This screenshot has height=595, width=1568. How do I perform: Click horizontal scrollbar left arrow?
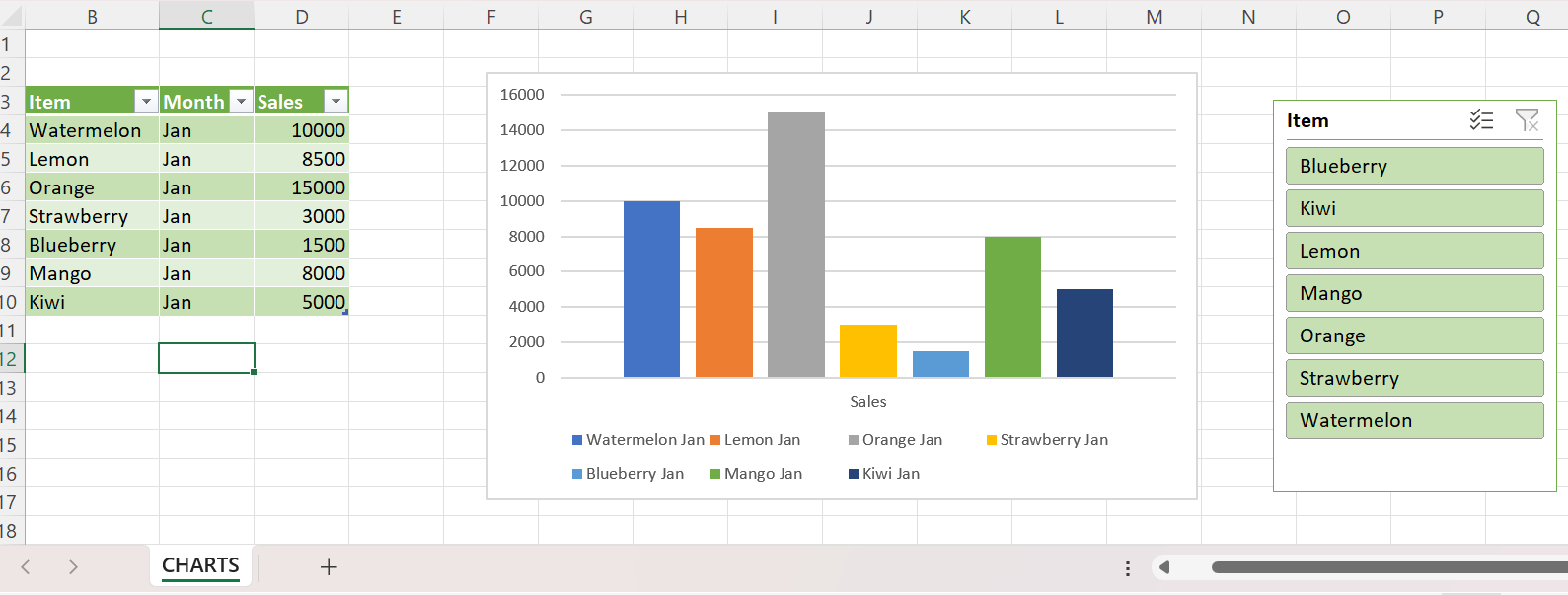[1164, 567]
